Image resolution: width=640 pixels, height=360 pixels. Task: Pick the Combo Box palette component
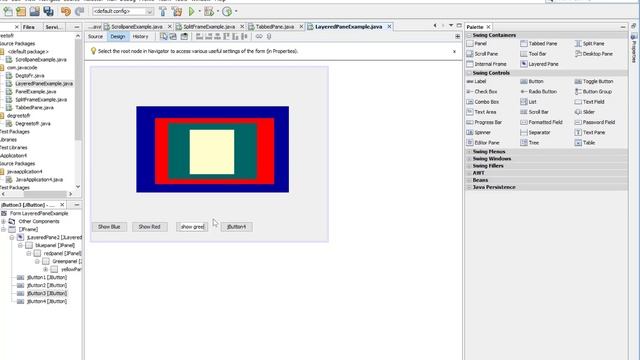point(482,102)
